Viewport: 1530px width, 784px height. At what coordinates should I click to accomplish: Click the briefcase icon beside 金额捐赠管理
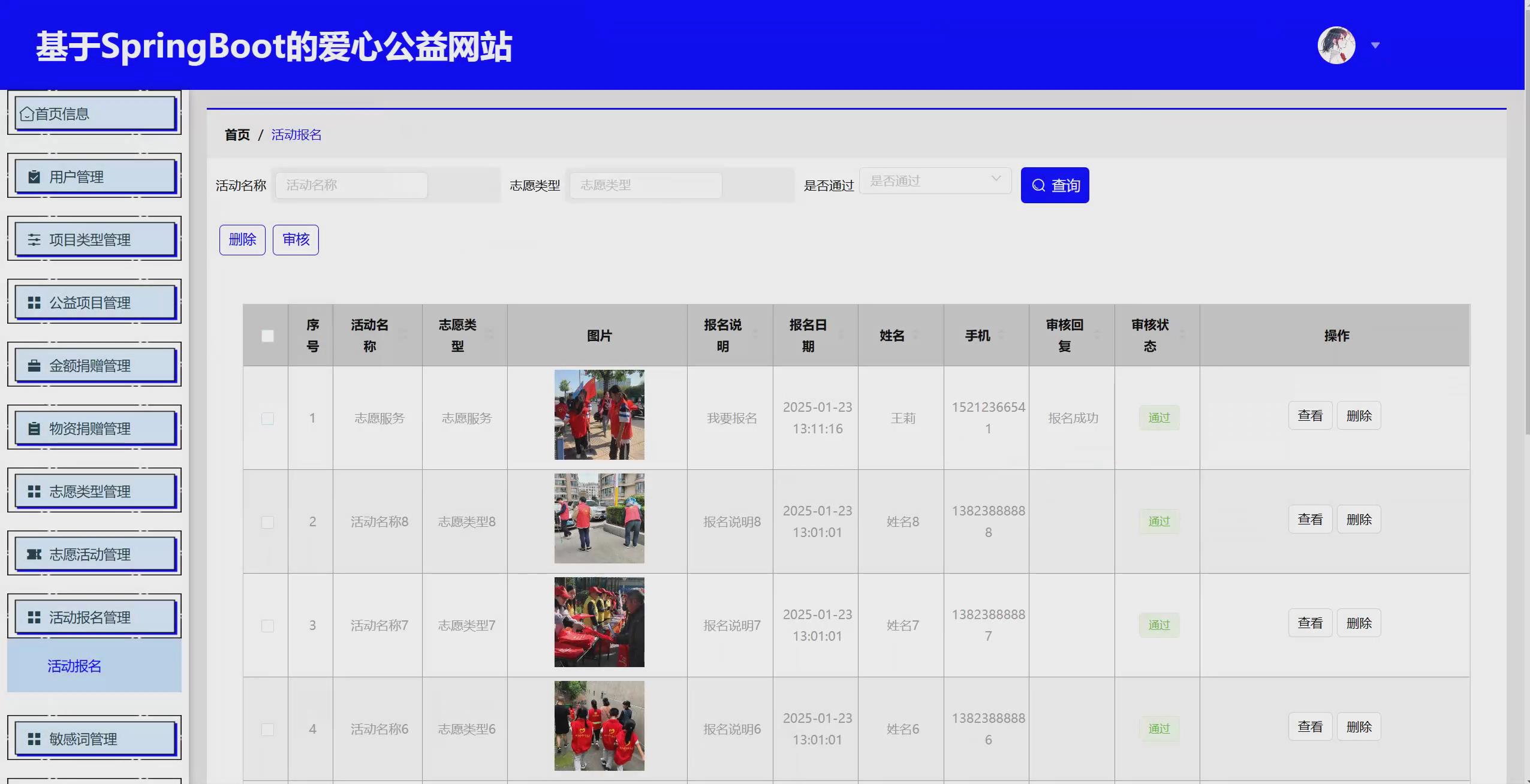pyautogui.click(x=34, y=366)
